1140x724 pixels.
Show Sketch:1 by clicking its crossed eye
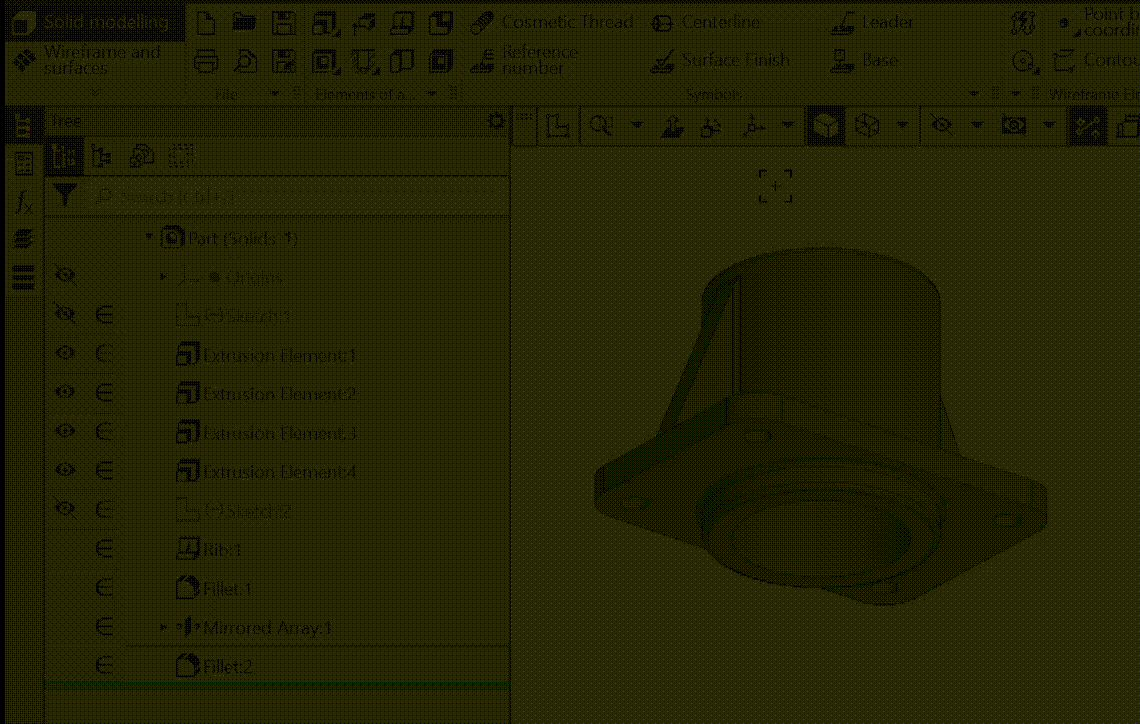pos(66,315)
